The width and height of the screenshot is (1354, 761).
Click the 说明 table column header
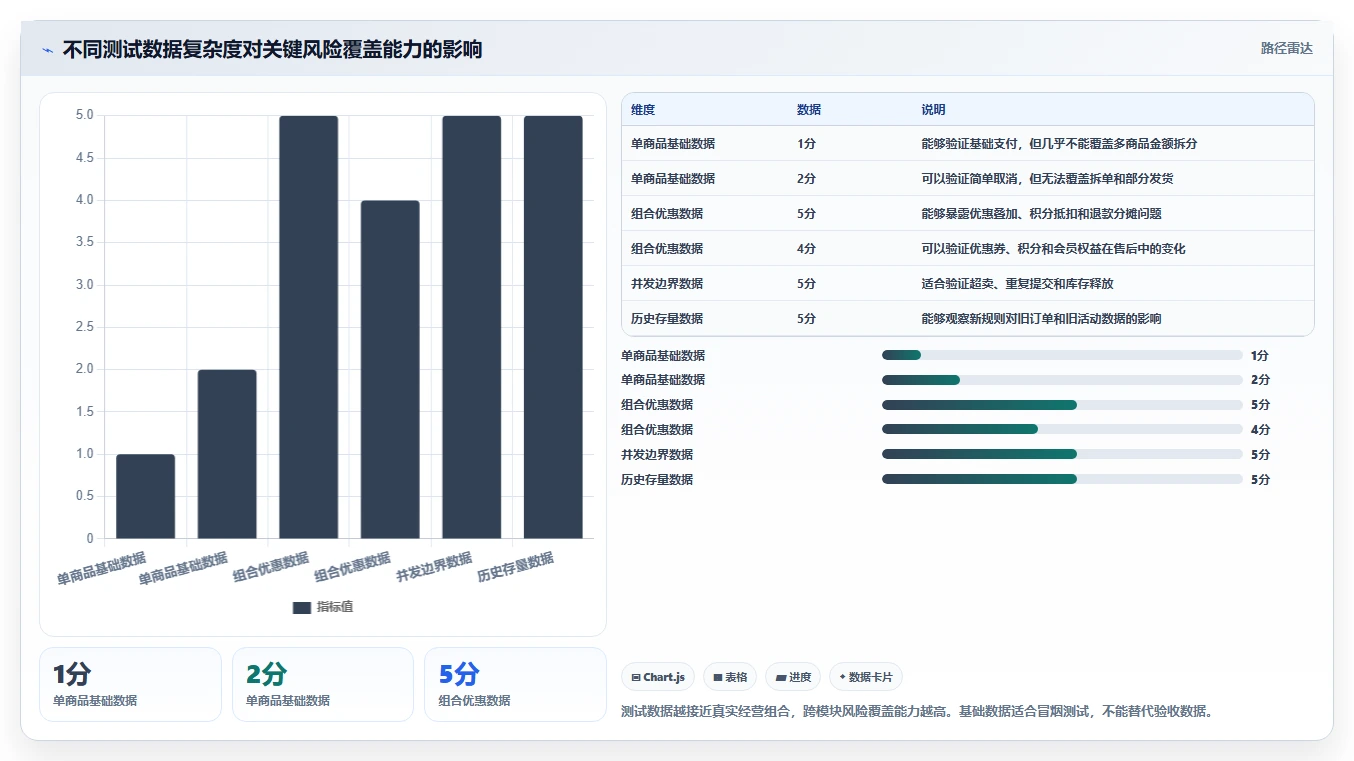point(933,110)
